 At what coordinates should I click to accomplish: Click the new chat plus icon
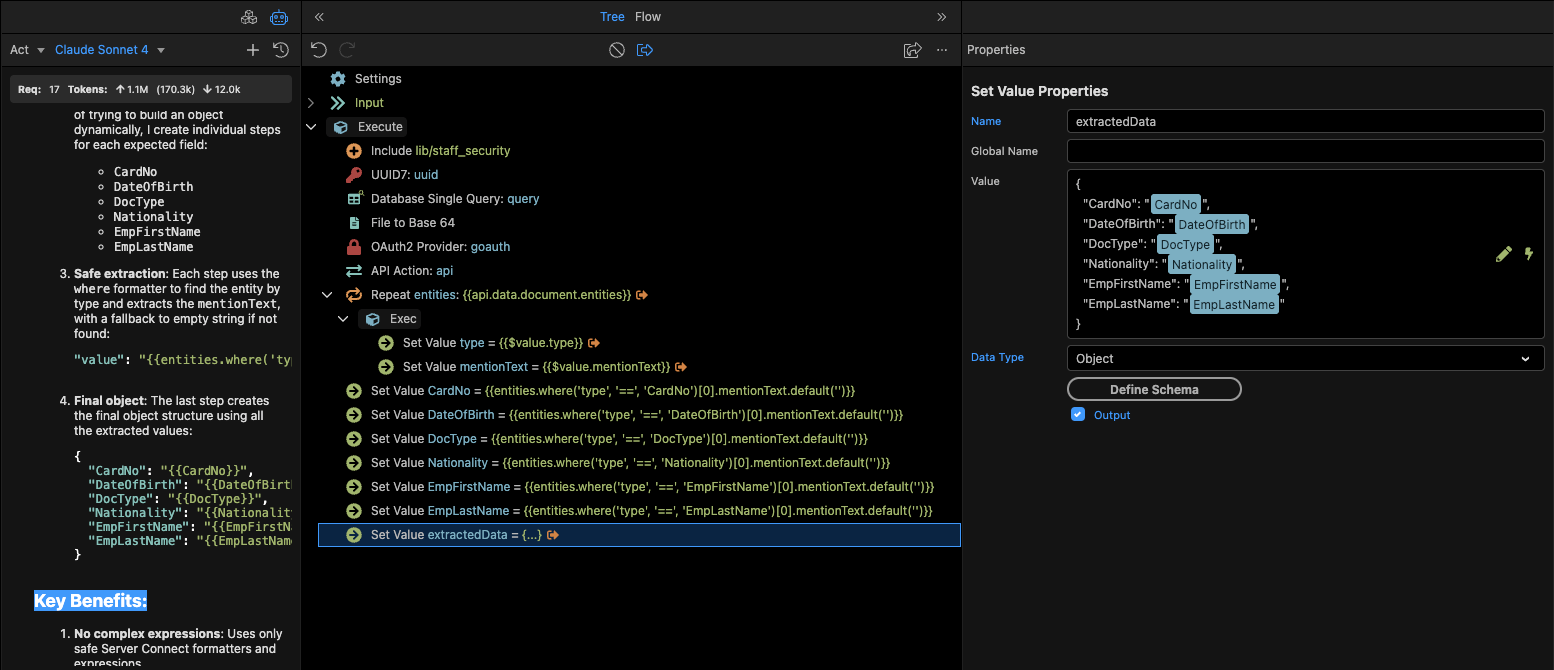(253, 50)
